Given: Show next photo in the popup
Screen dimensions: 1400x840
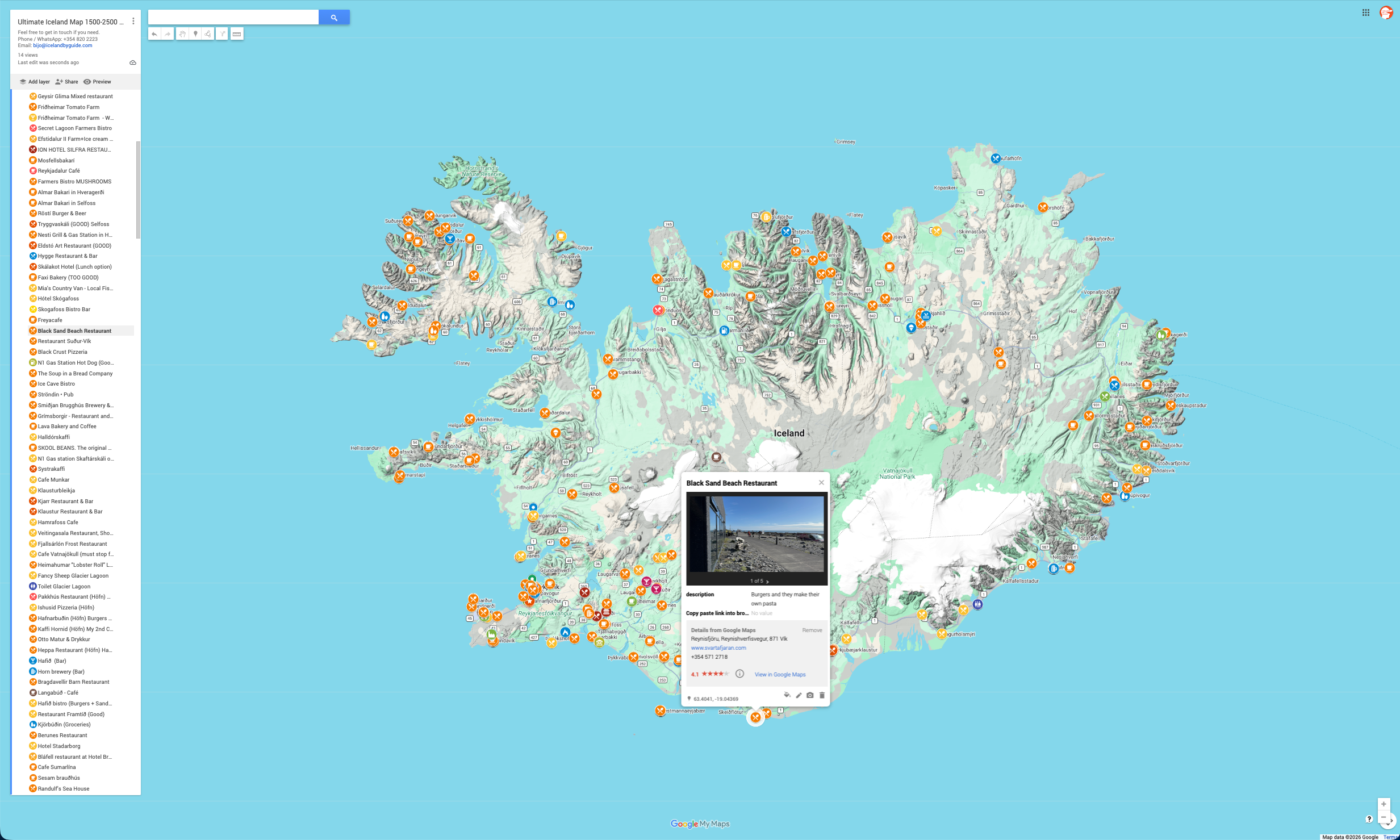Looking at the screenshot, I should coord(768,582).
